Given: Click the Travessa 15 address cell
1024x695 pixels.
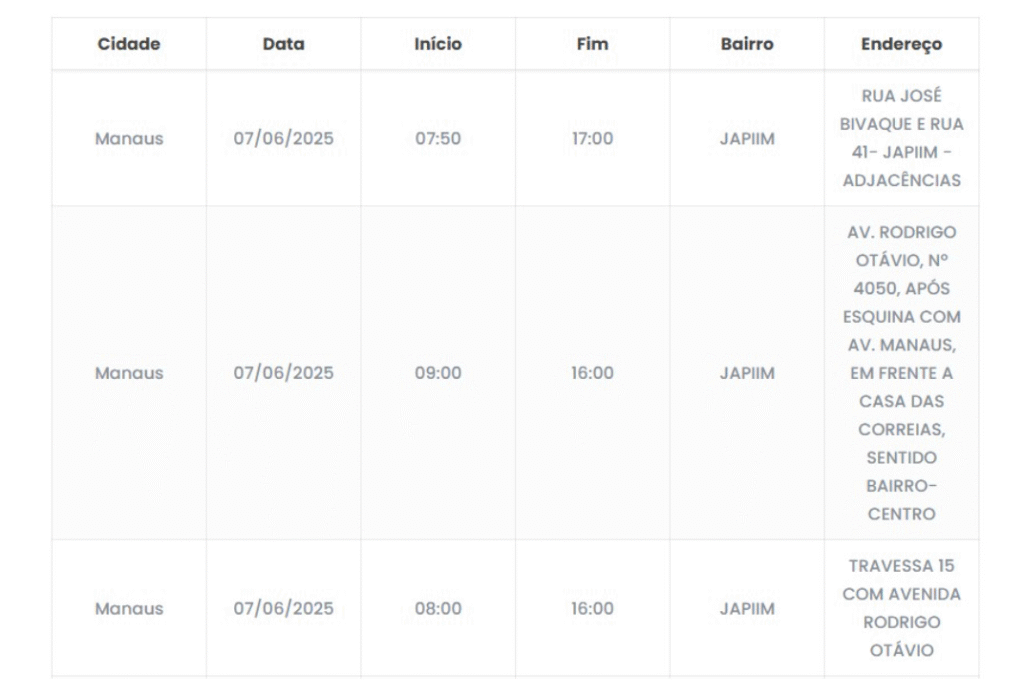Looking at the screenshot, I should point(901,609).
